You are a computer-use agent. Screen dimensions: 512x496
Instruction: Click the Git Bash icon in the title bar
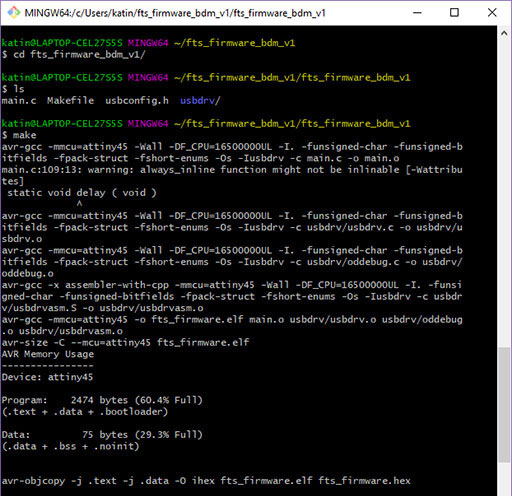14,13
